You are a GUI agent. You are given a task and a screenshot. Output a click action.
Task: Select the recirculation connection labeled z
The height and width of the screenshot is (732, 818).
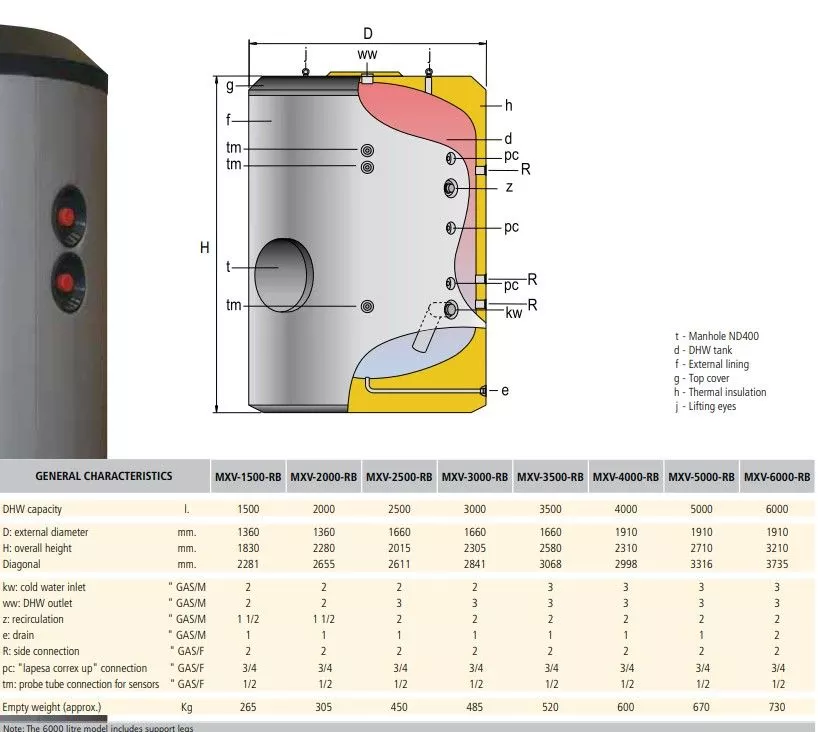pyautogui.click(x=451, y=188)
